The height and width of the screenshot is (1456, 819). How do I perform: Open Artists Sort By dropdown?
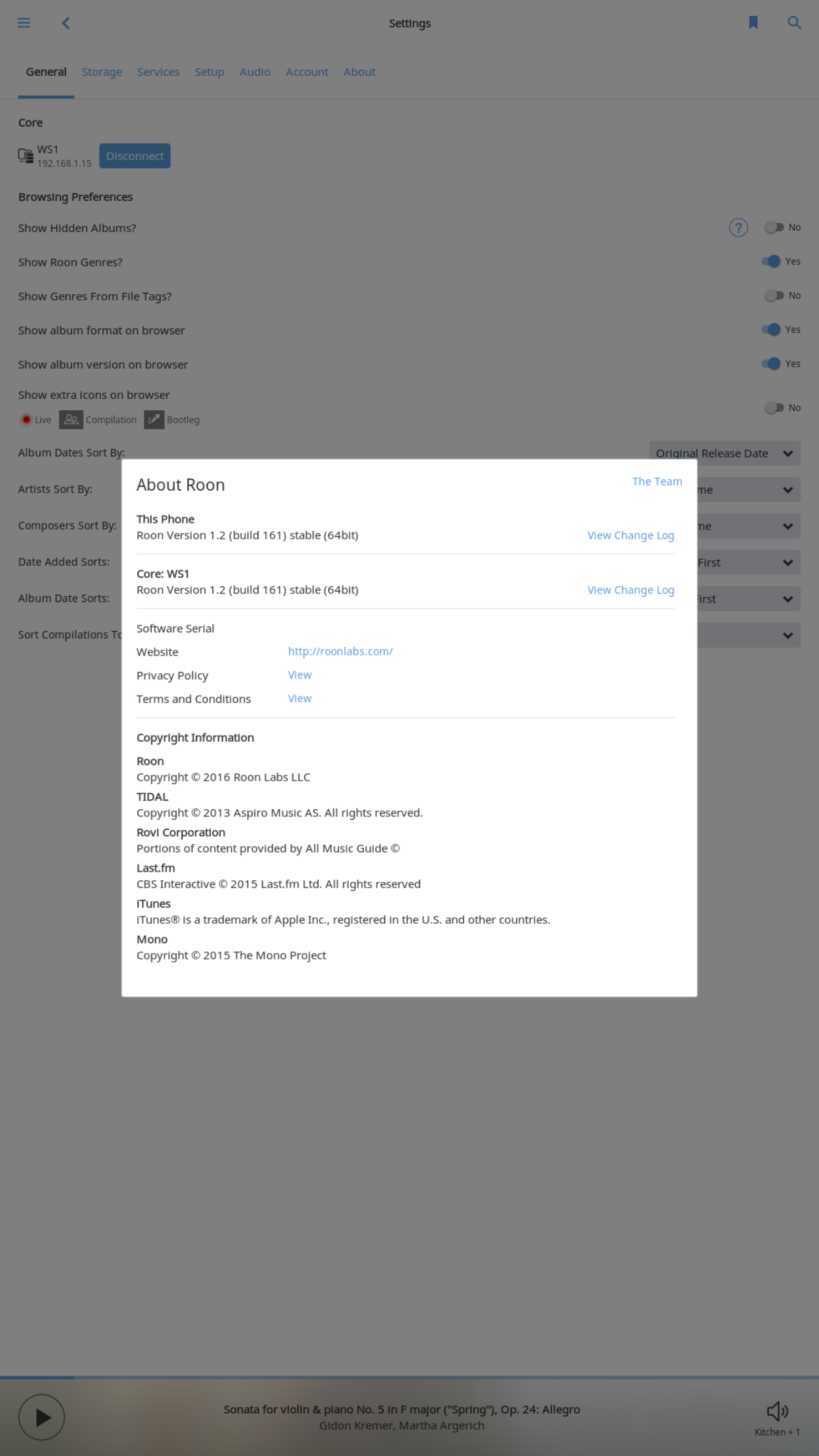tap(749, 490)
